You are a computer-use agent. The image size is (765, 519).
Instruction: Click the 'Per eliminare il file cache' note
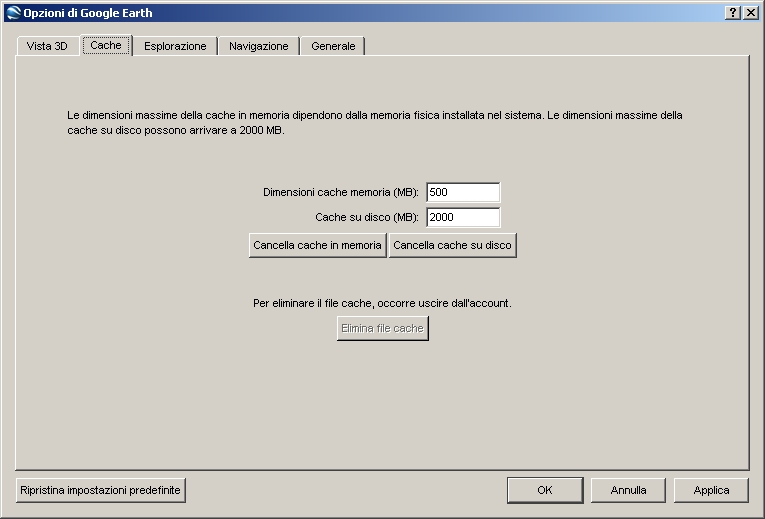pyautogui.click(x=382, y=303)
